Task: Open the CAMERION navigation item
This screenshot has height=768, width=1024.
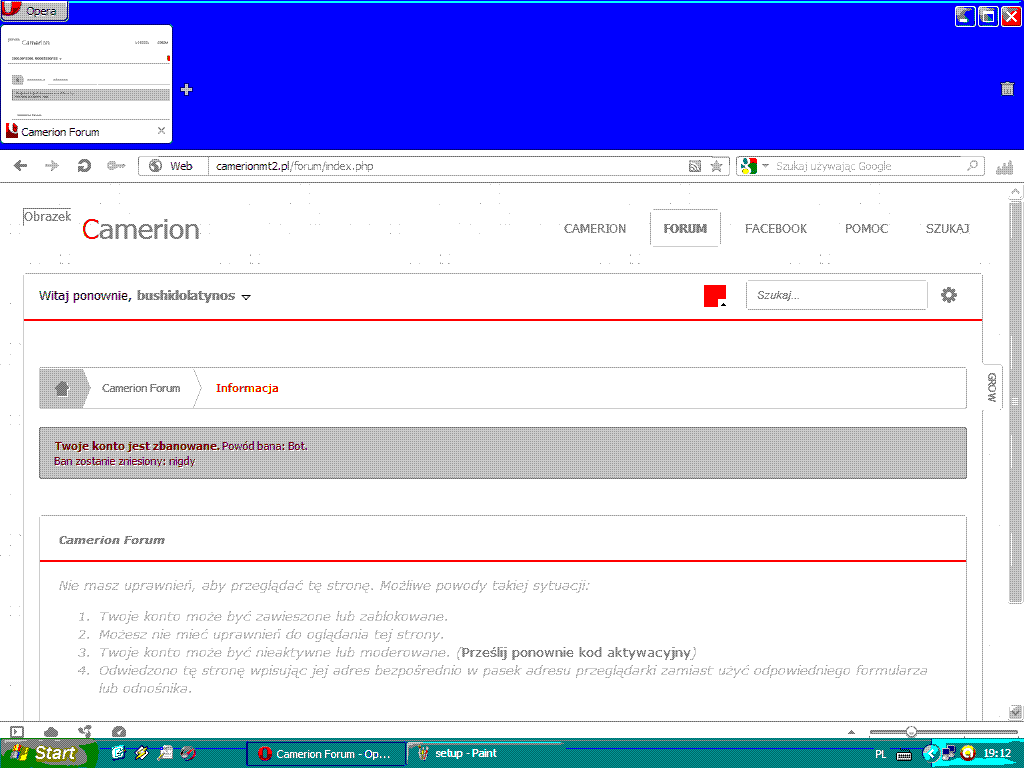Action: point(595,229)
